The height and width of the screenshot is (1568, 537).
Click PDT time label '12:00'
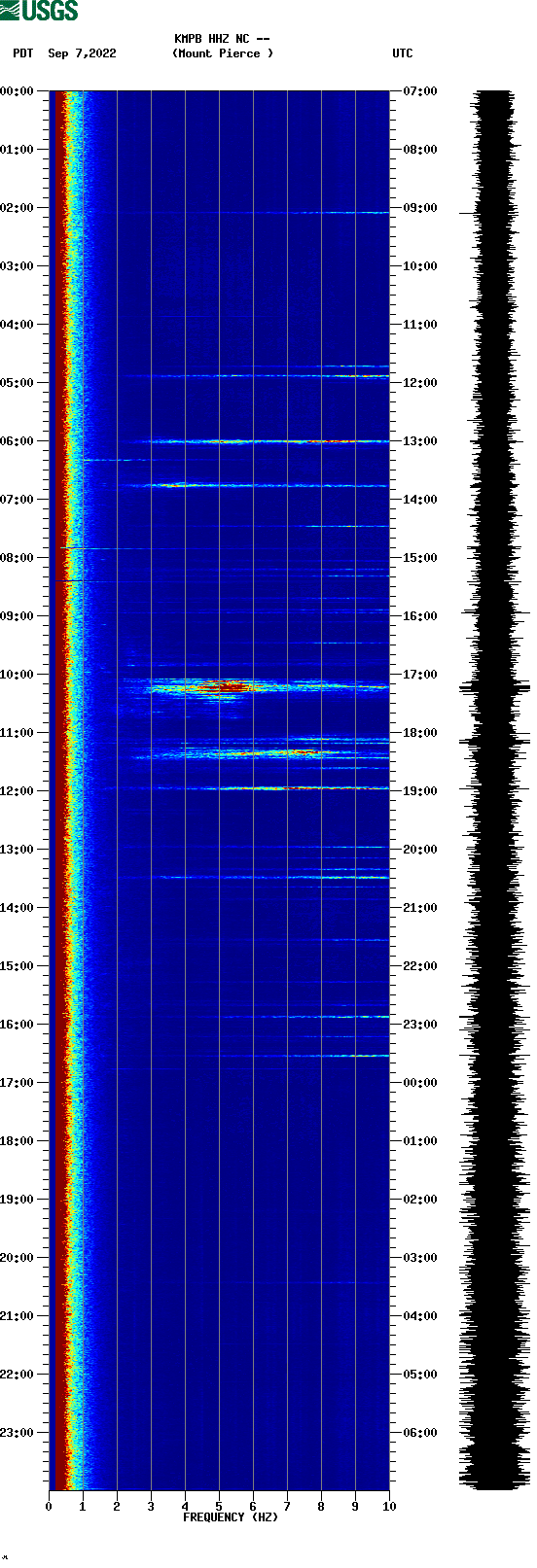pyautogui.click(x=17, y=791)
